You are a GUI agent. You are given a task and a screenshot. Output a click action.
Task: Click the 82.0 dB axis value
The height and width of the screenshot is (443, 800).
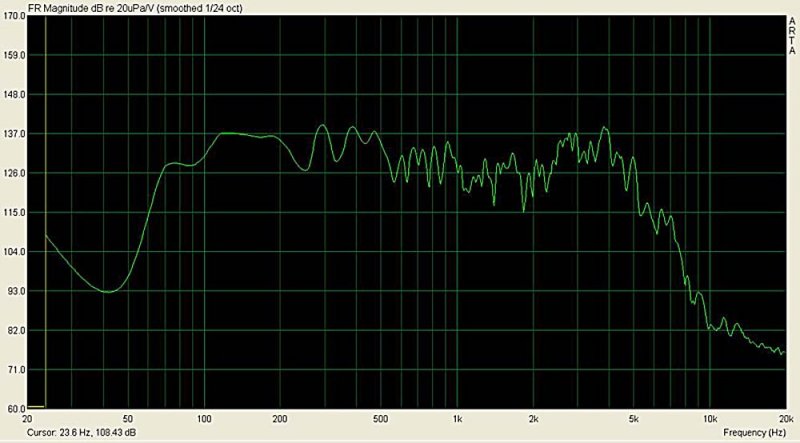(16, 330)
